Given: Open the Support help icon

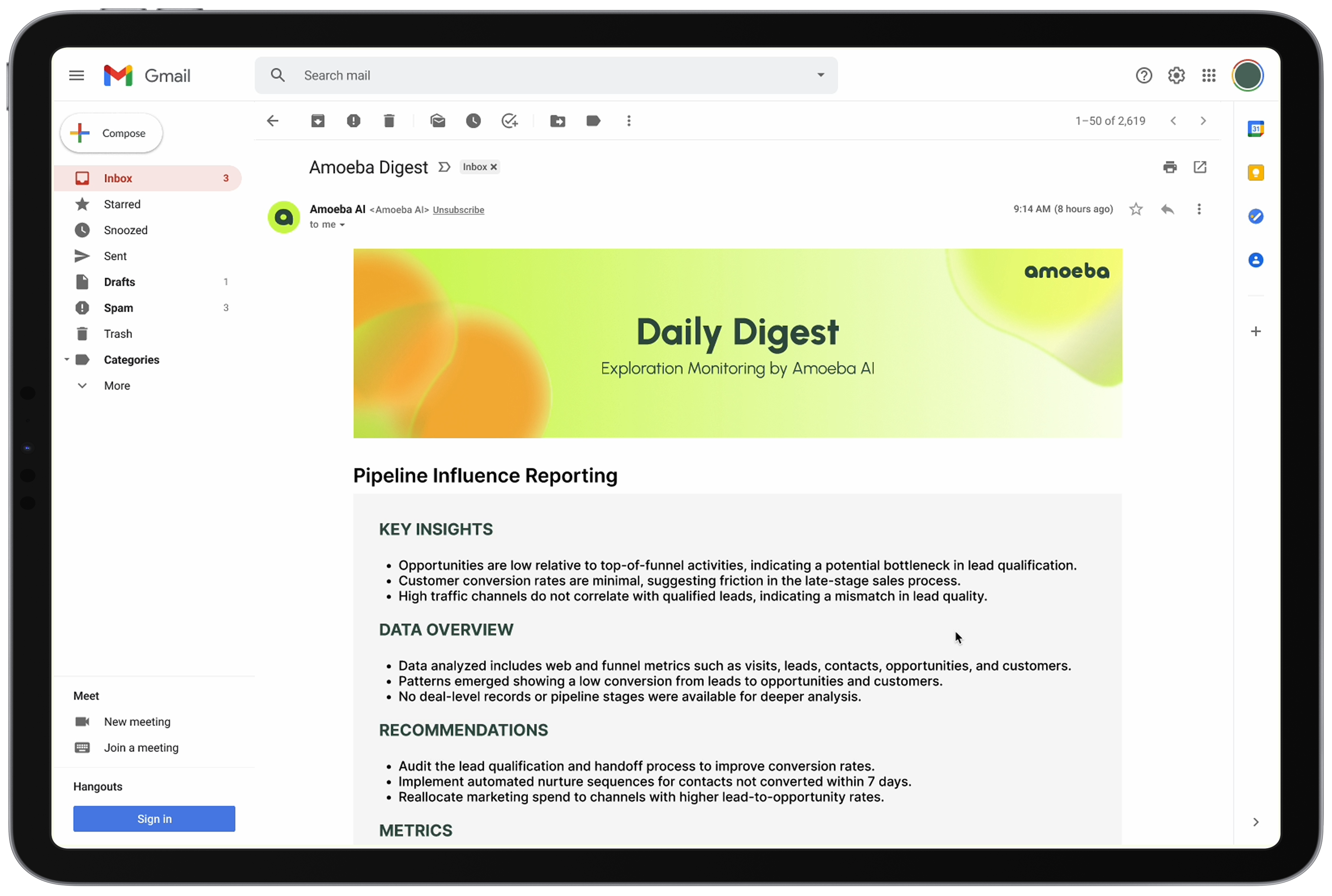Looking at the screenshot, I should tap(1143, 75).
